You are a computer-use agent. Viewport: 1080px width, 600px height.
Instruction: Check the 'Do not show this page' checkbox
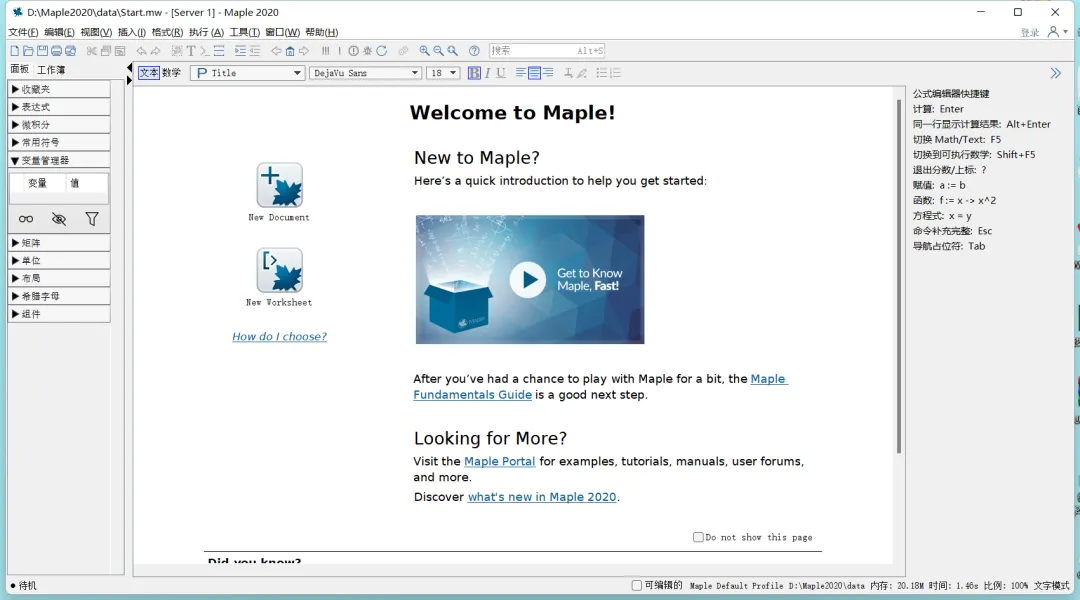pos(698,537)
